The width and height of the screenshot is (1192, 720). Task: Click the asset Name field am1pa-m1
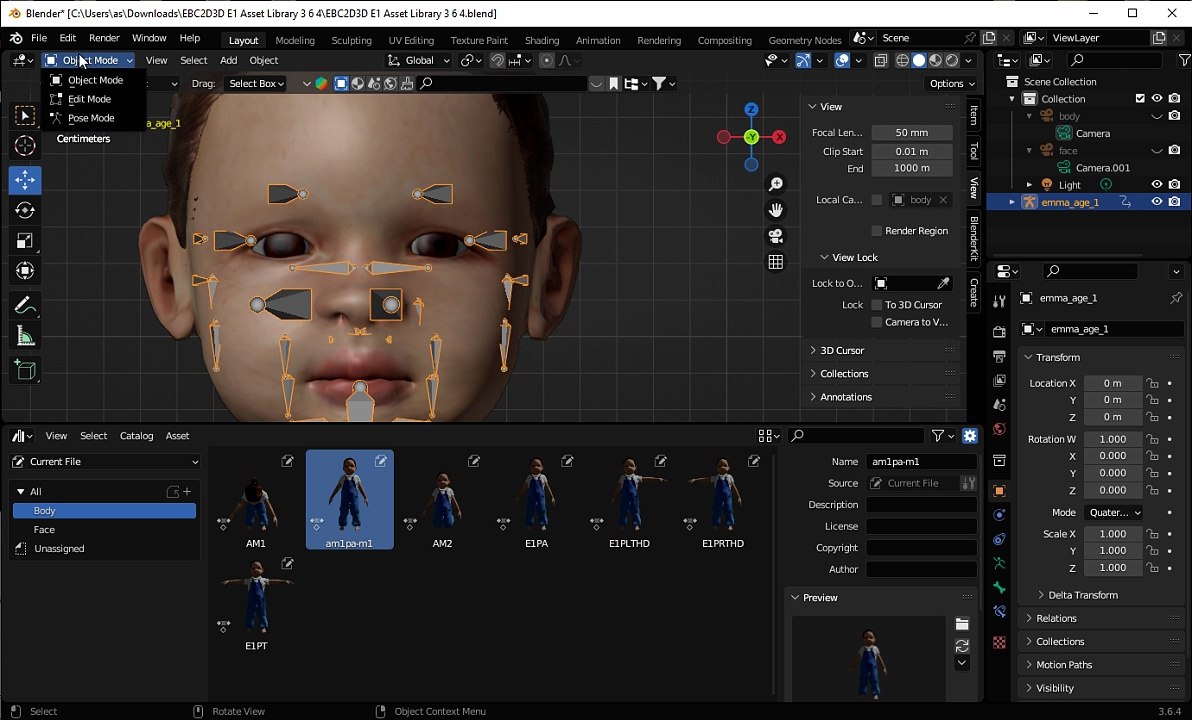[921, 461]
